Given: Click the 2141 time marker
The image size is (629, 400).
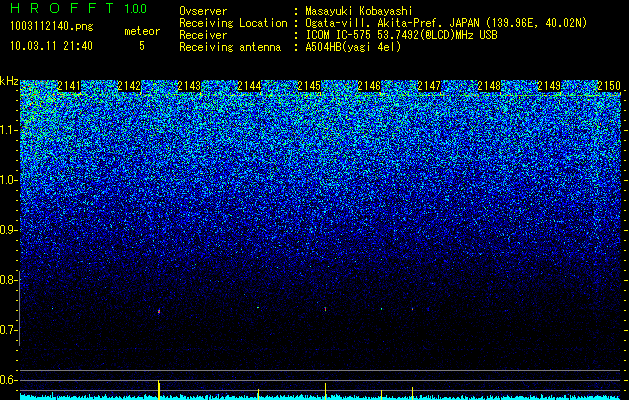Looking at the screenshot, I should pyautogui.click(x=69, y=86).
